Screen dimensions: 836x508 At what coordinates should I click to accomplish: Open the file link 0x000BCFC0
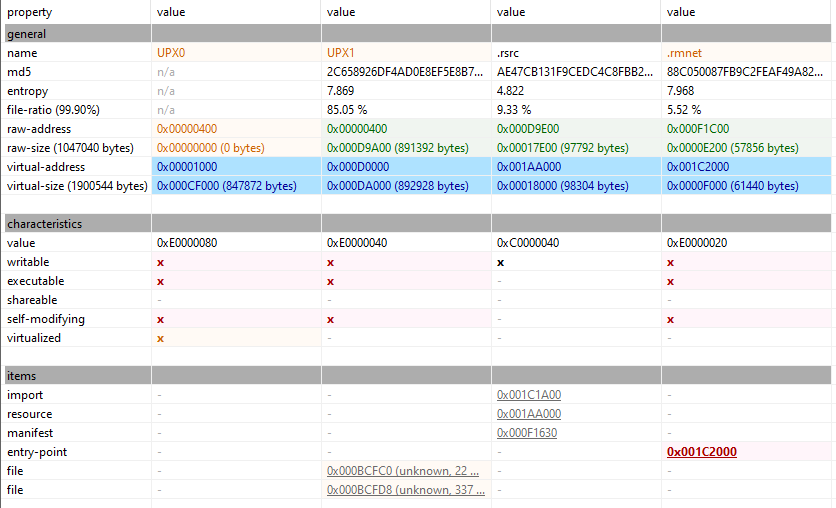click(x=403, y=471)
